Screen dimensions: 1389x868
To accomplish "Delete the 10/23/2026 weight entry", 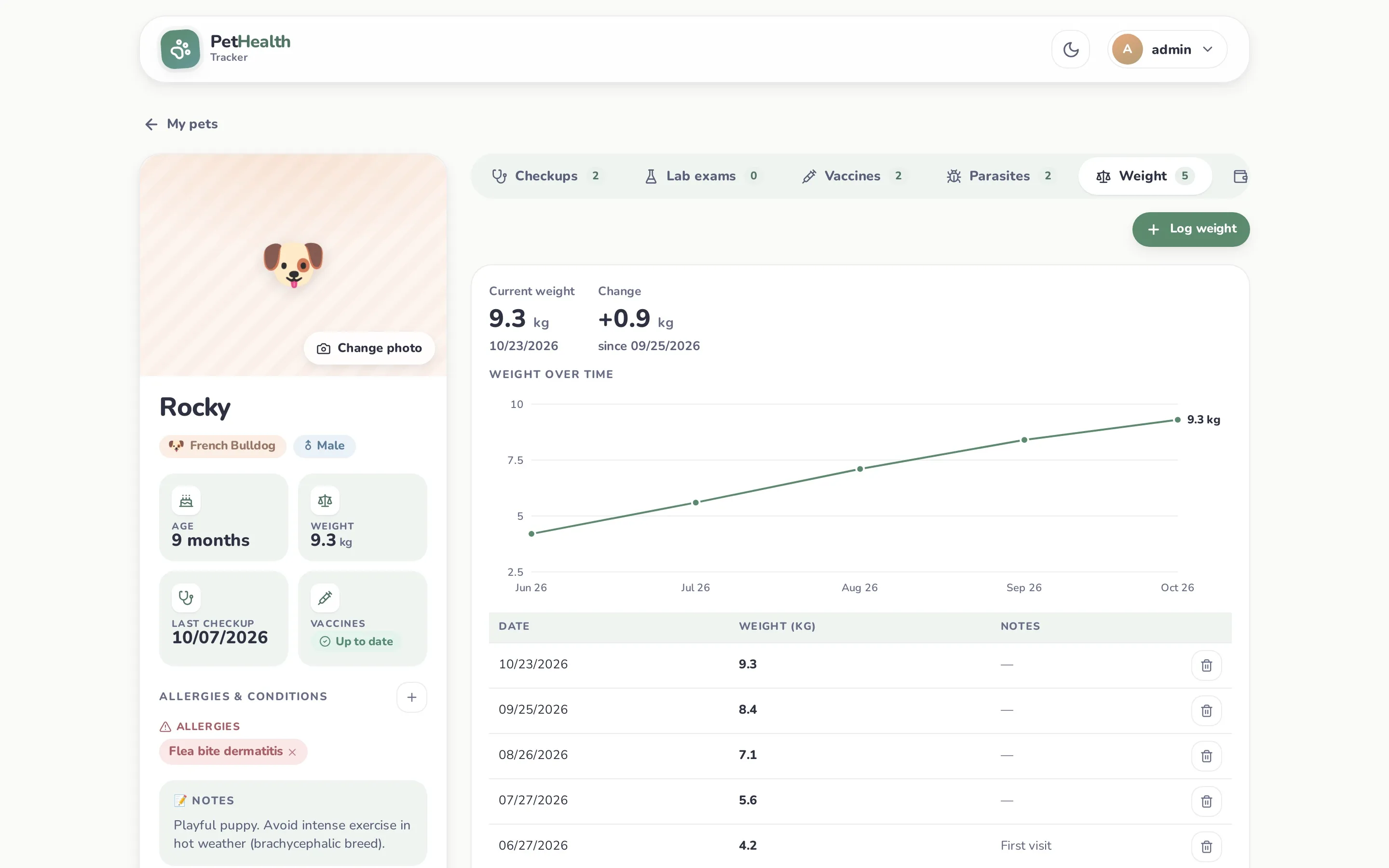I will [x=1206, y=665].
